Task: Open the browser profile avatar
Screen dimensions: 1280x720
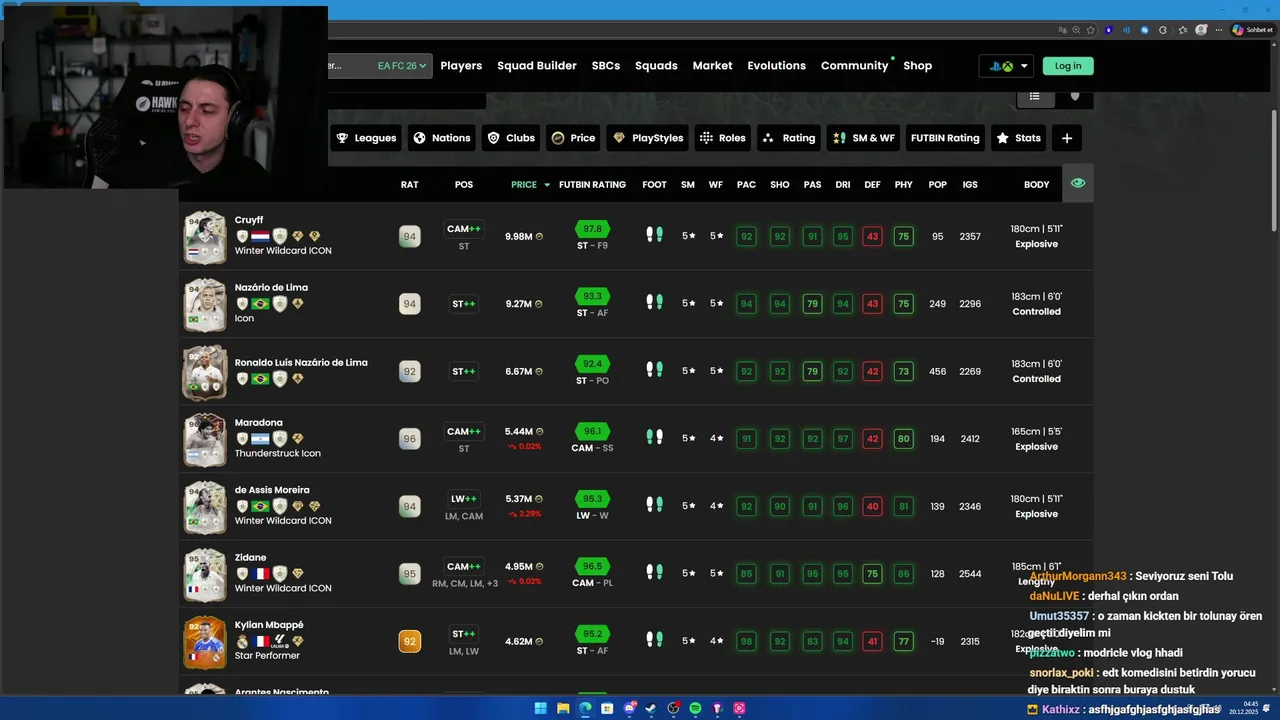Action: coord(1201,30)
